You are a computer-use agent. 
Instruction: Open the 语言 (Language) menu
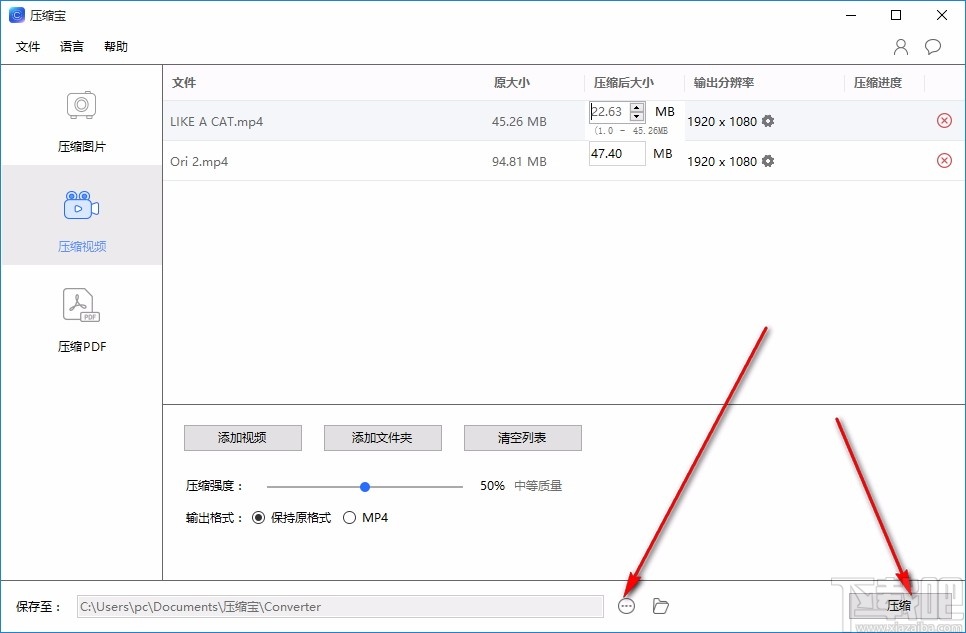[71, 46]
